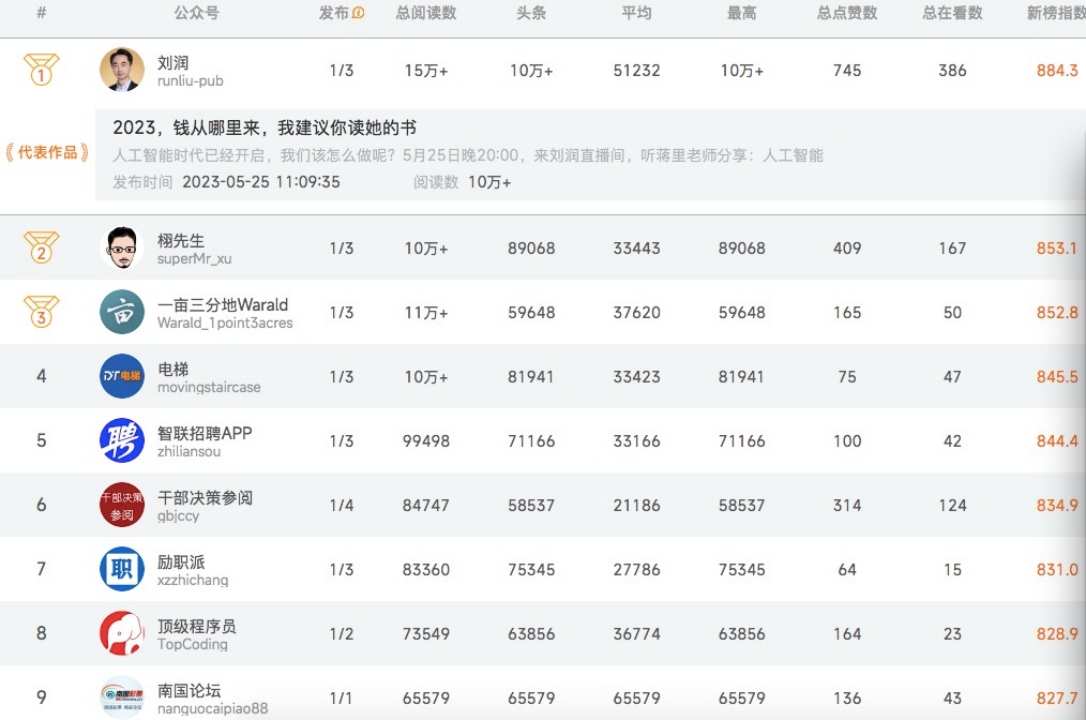This screenshot has width=1086, height=720.
Task: Click 新榜指数 value 844.4
Action: tap(1057, 441)
